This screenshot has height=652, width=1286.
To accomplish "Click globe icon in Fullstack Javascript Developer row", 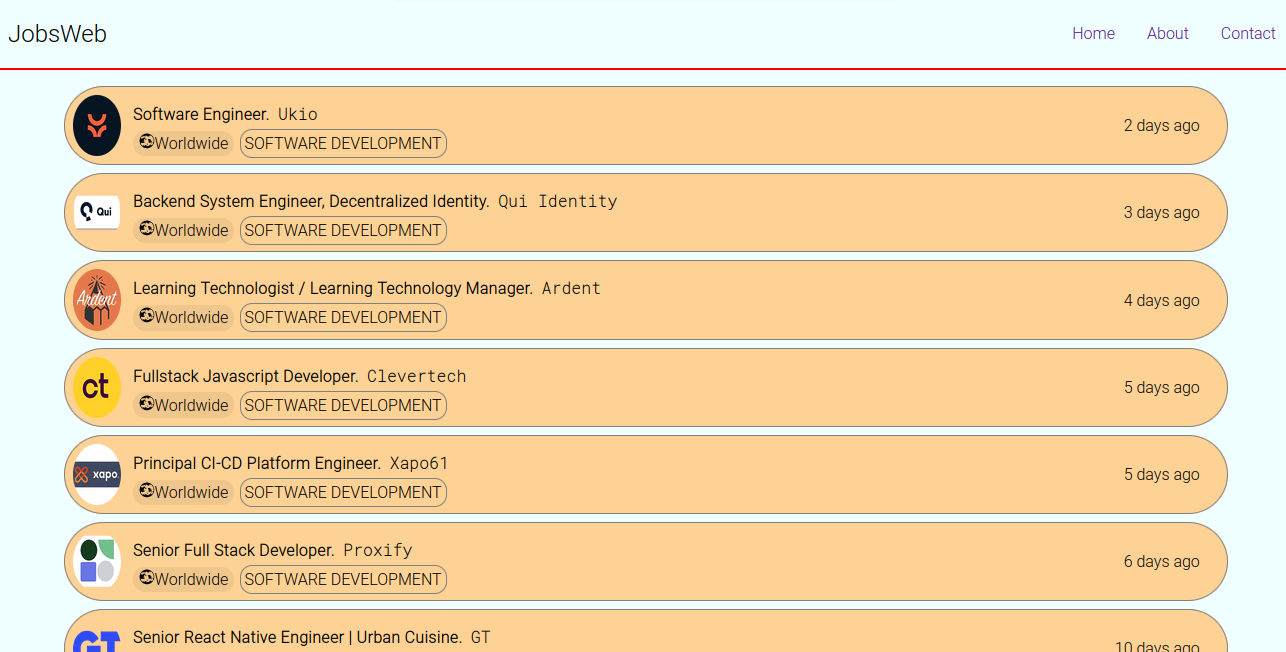I will pyautogui.click(x=146, y=404).
